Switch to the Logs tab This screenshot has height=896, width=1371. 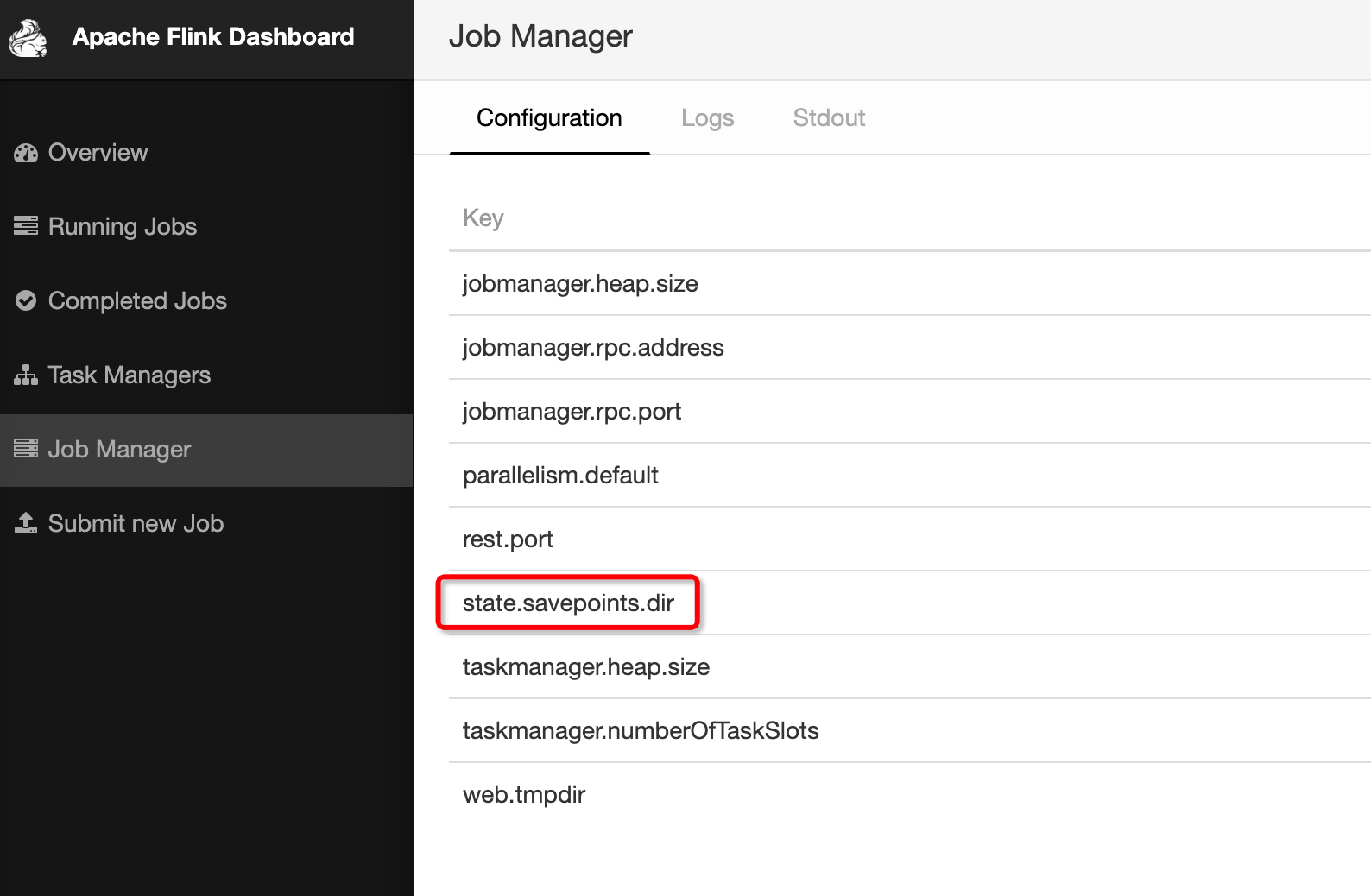707,118
